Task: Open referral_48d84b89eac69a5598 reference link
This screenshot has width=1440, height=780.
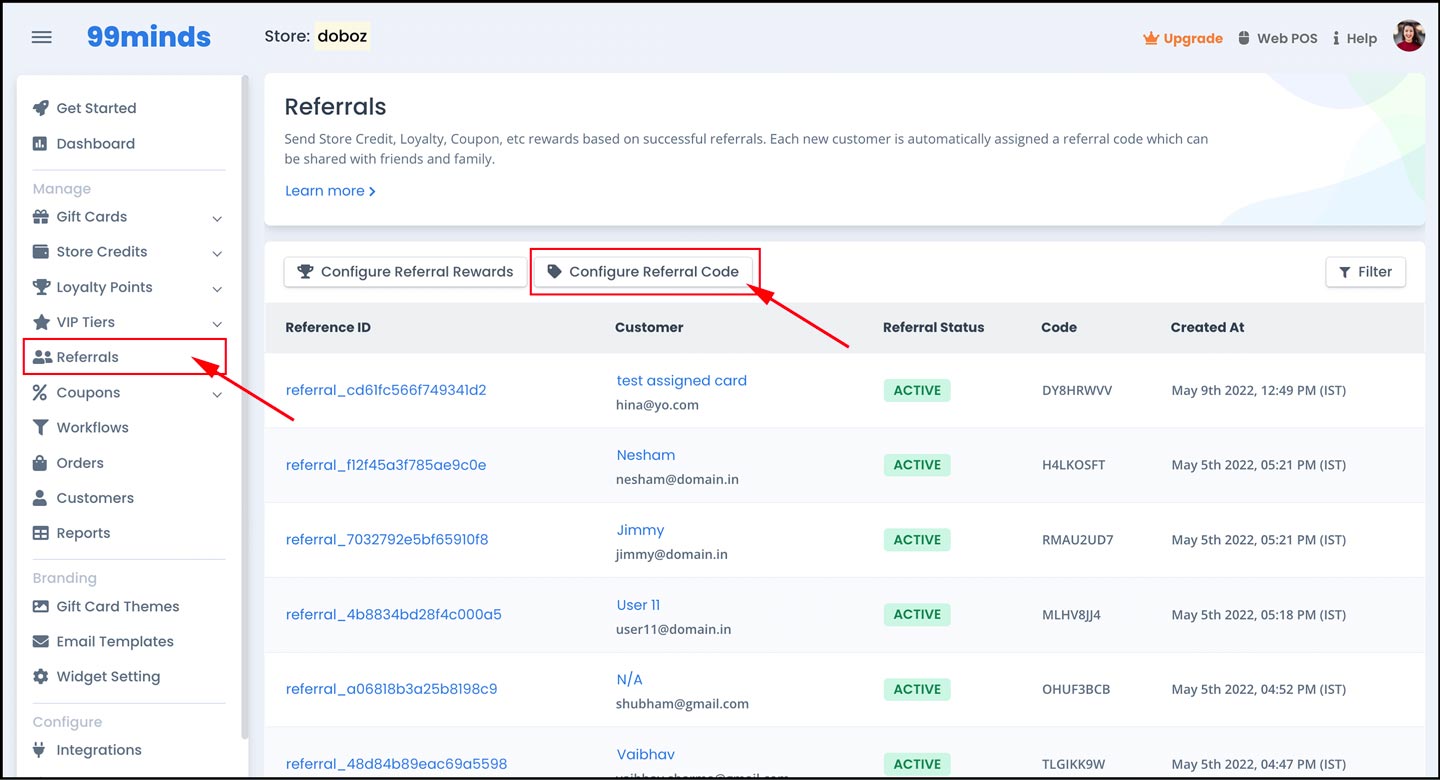Action: pos(396,763)
